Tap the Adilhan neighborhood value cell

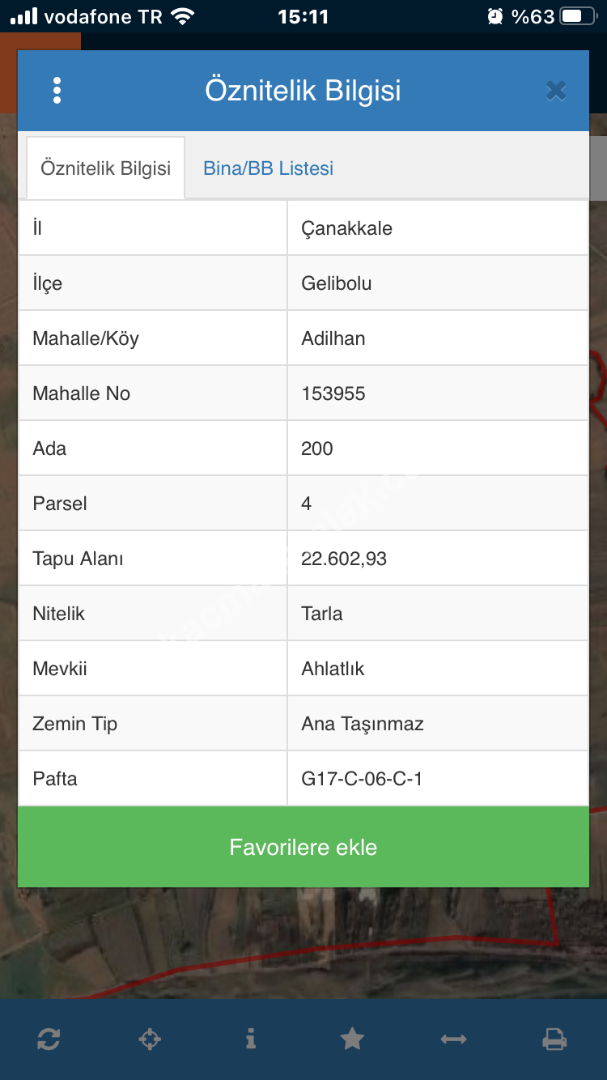437,338
